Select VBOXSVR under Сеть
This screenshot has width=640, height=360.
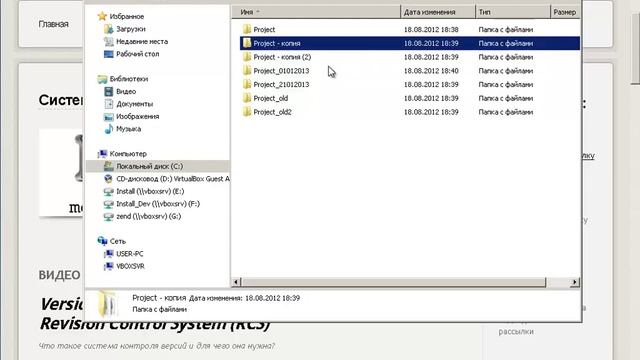130,266
